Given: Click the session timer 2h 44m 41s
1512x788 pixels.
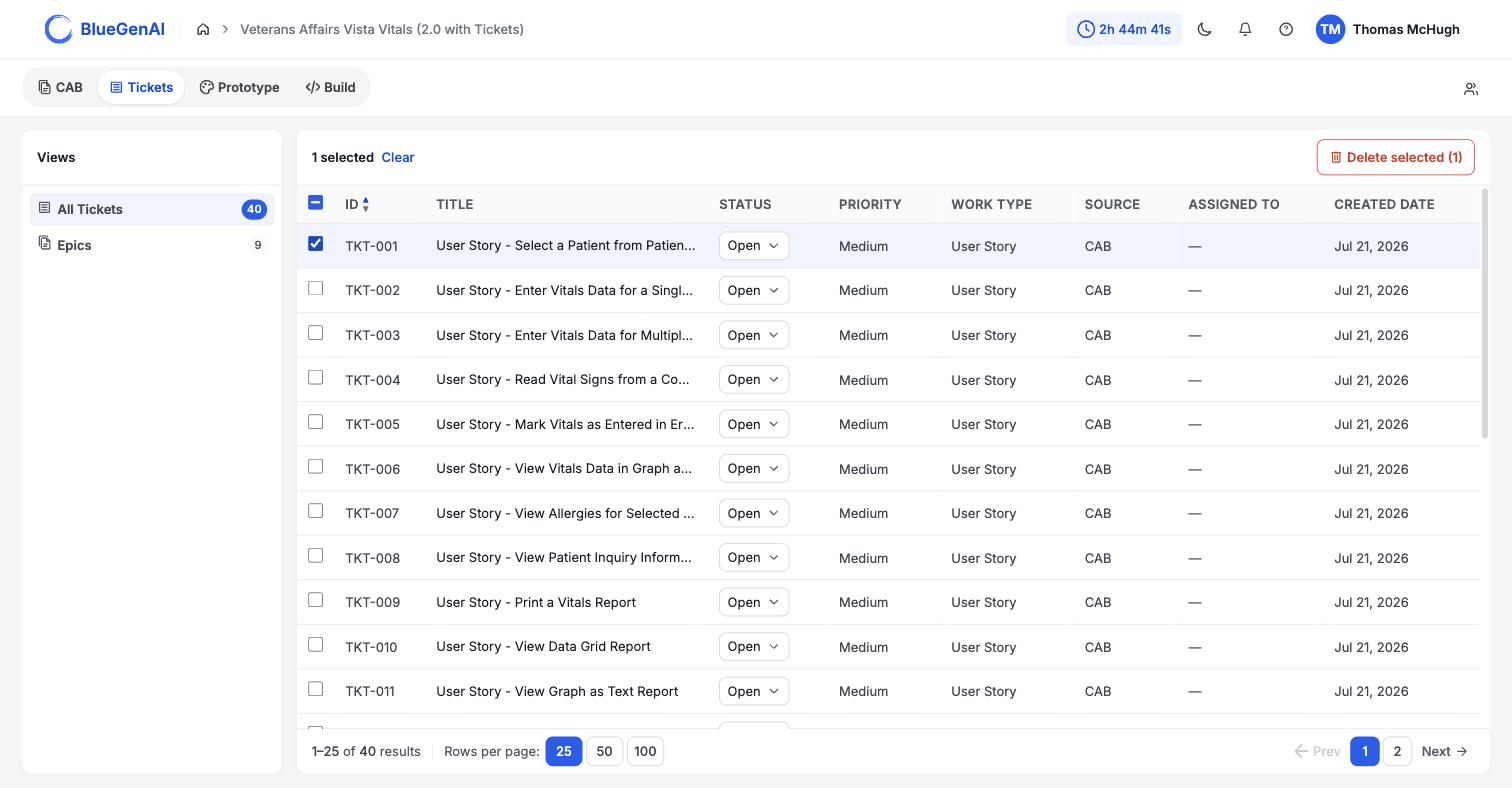Looking at the screenshot, I should (x=1124, y=29).
